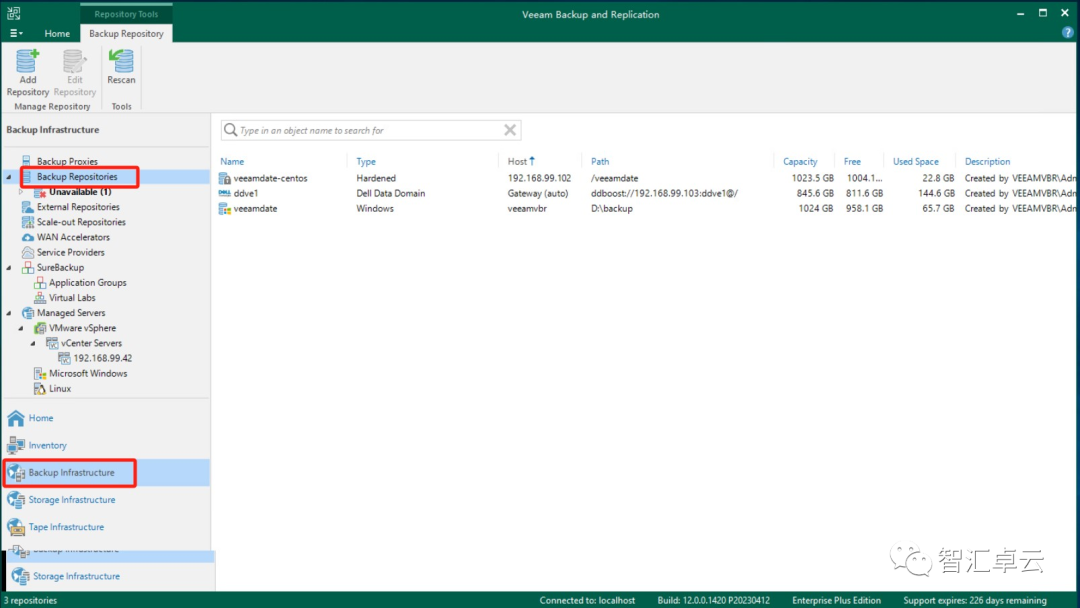Click the WAN Accelerators cloud icon
1080x608 pixels.
pos(27,237)
